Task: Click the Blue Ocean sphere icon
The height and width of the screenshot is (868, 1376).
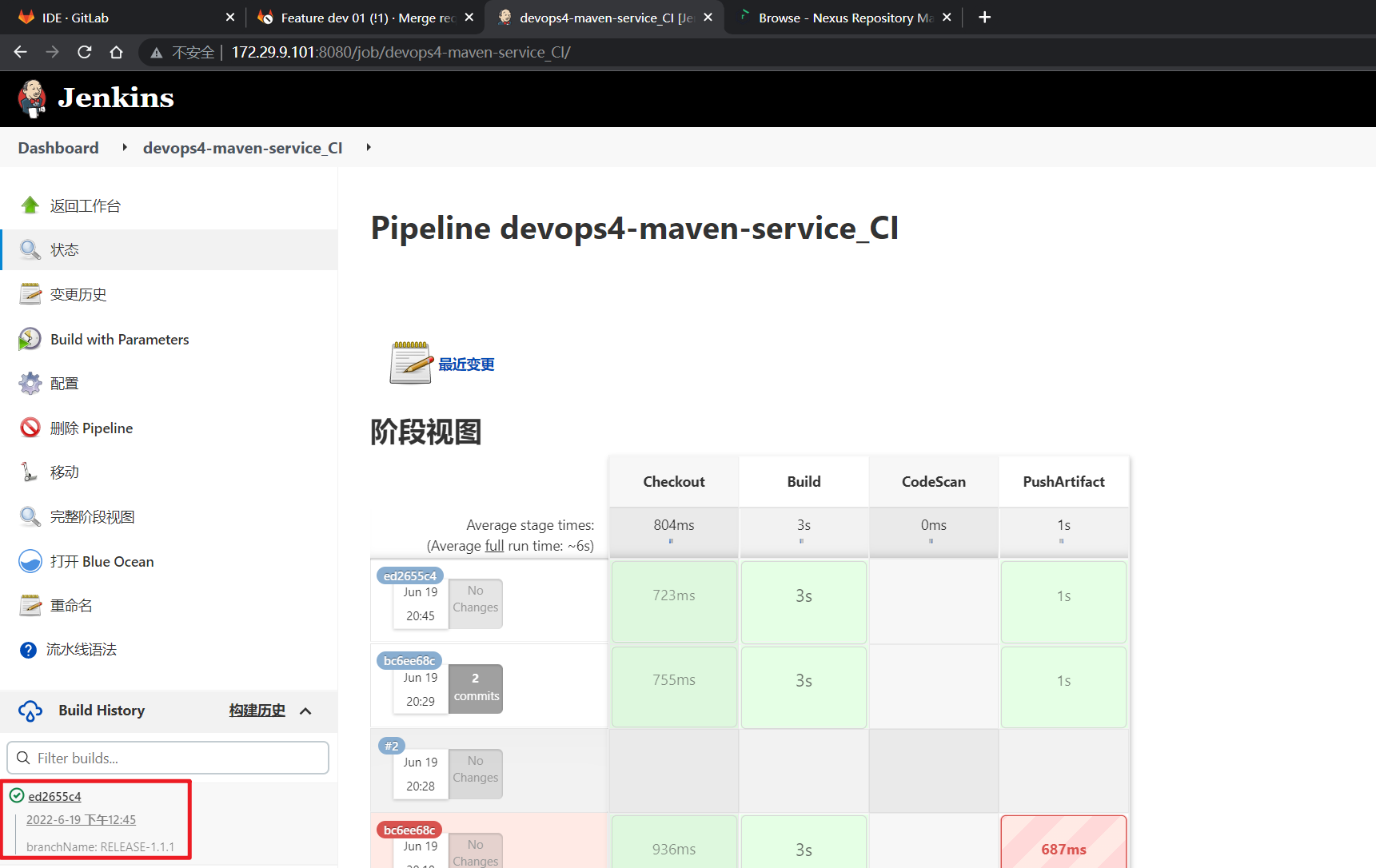Action: pyautogui.click(x=30, y=561)
